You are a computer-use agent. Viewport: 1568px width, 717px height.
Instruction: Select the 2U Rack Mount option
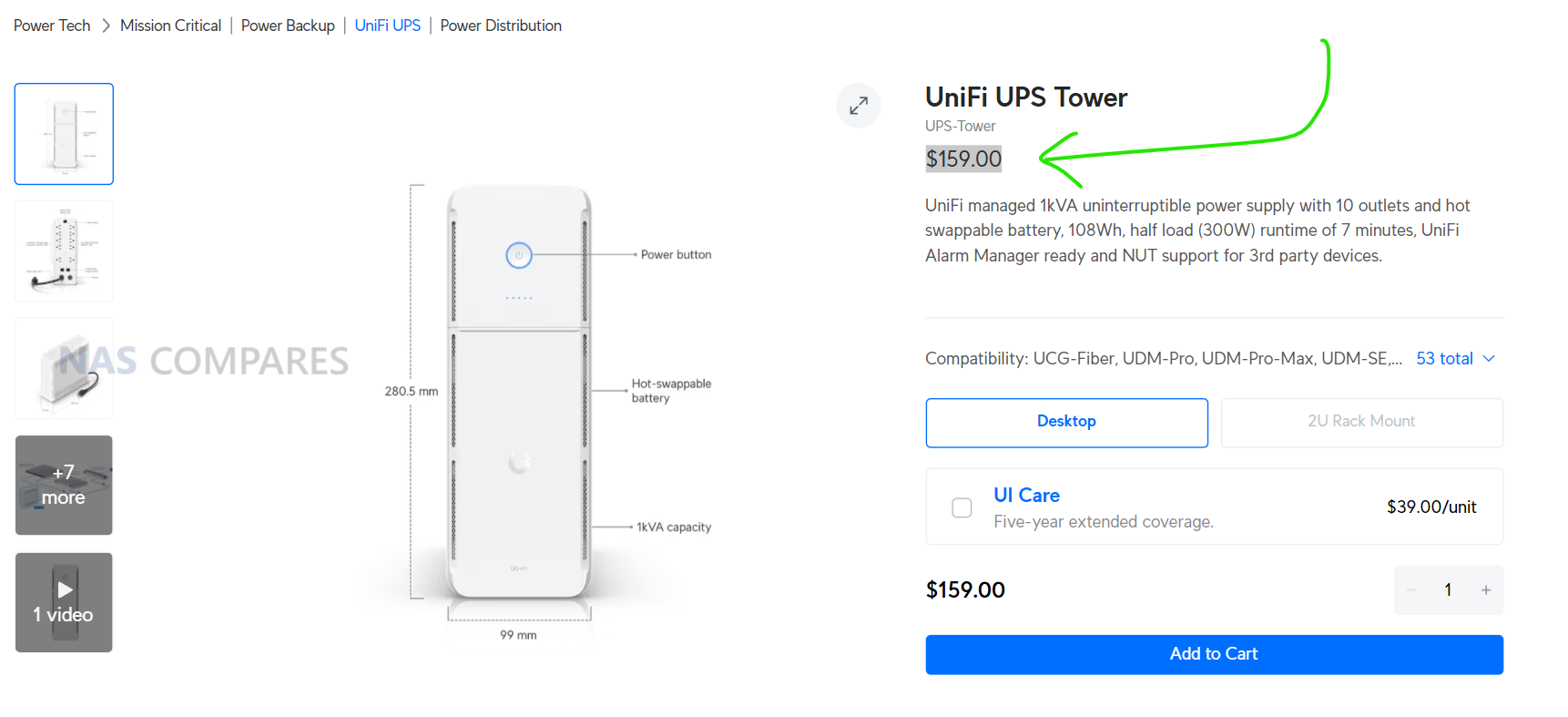click(1360, 422)
